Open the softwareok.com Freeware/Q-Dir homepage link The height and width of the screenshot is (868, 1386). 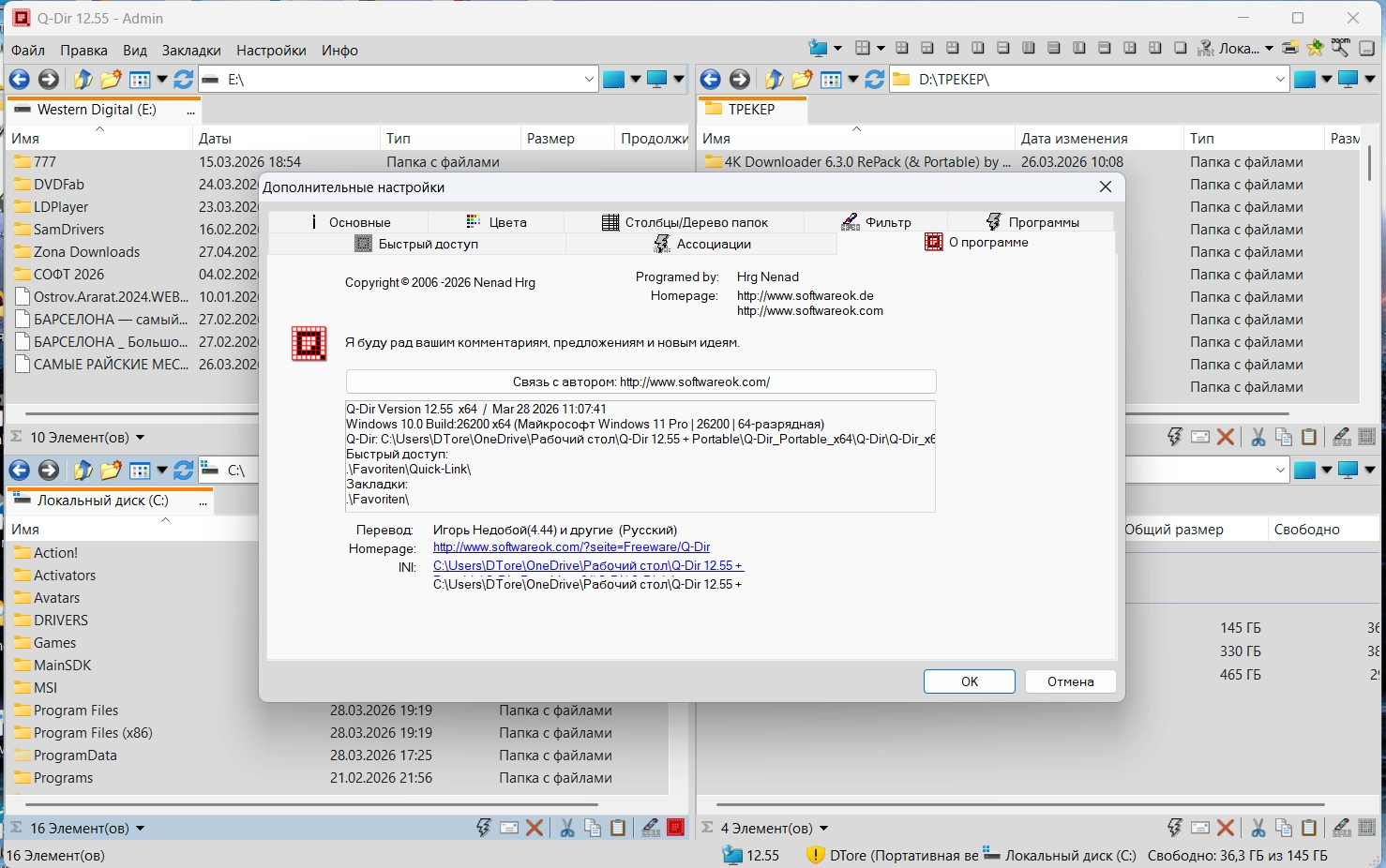pos(571,547)
